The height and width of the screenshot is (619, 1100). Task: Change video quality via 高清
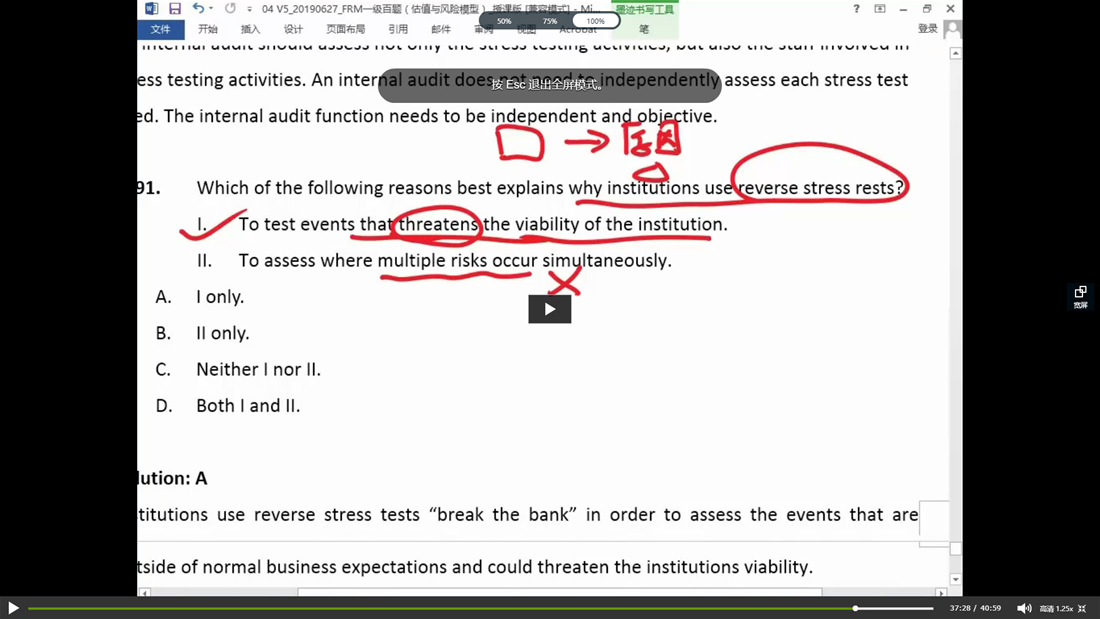pos(1047,608)
